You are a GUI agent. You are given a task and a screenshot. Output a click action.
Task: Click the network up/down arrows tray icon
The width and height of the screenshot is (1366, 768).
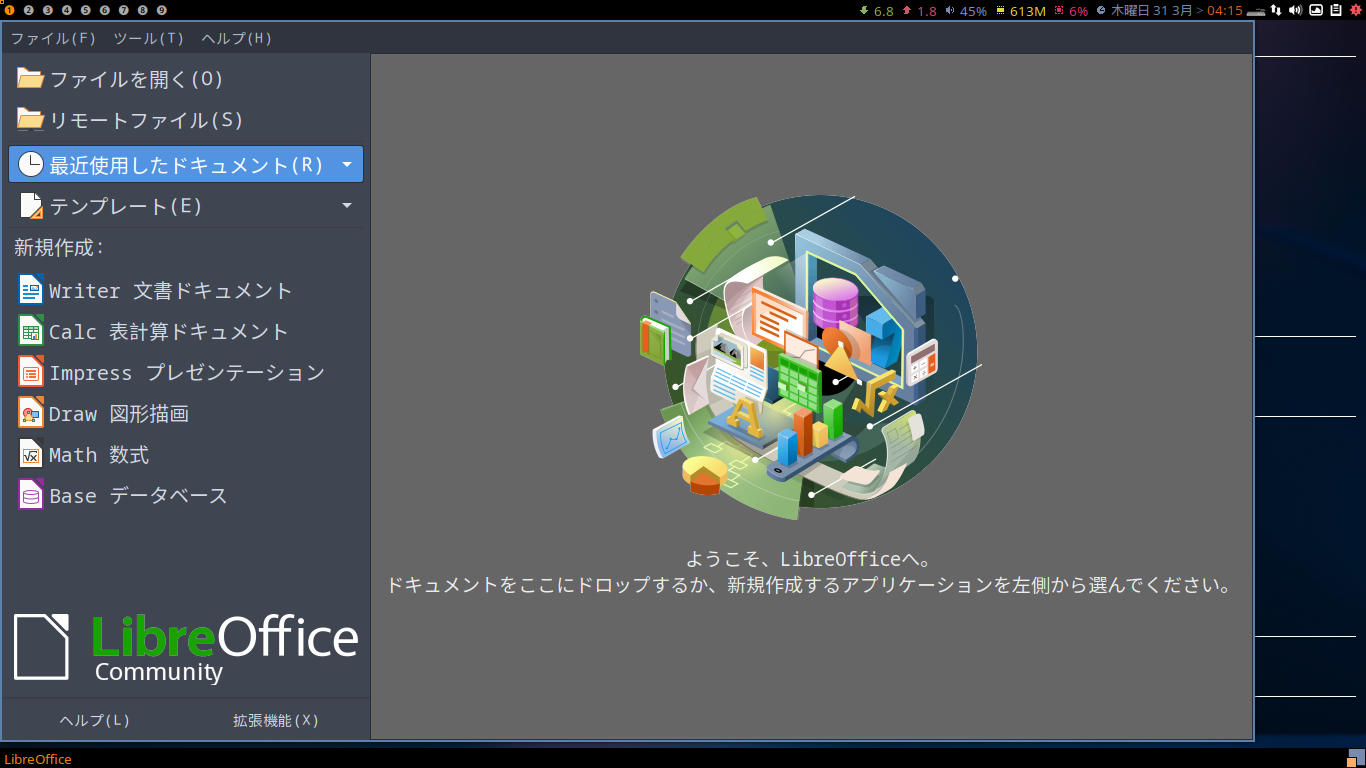point(1276,10)
